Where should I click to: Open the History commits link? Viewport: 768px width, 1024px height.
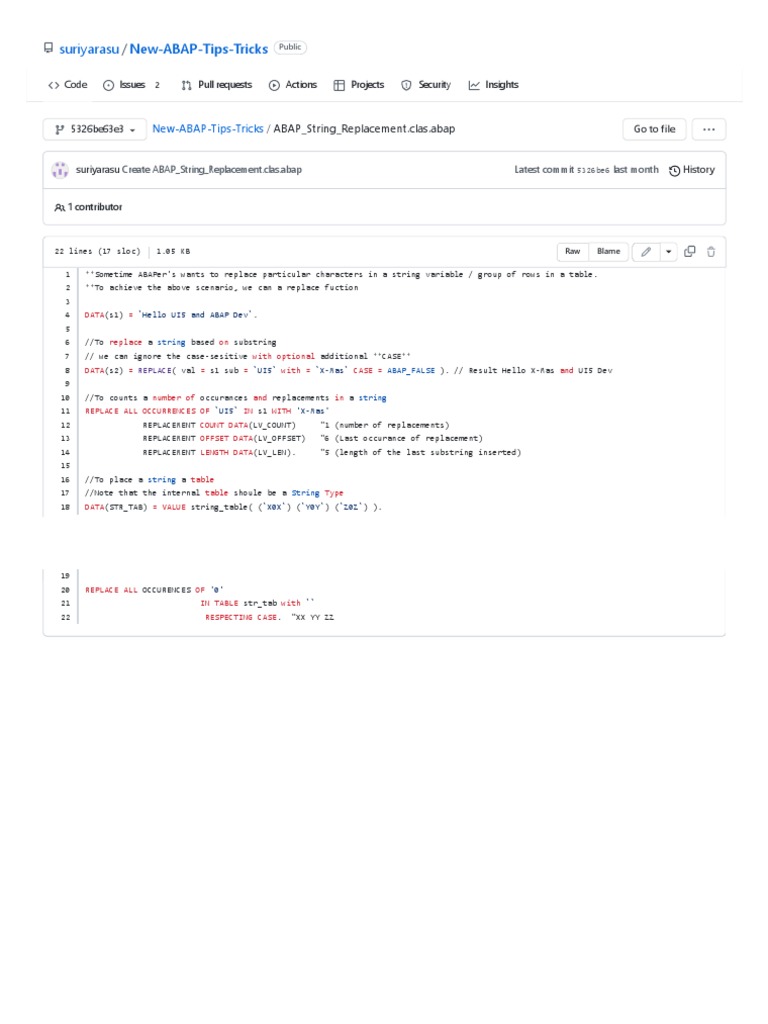point(691,170)
